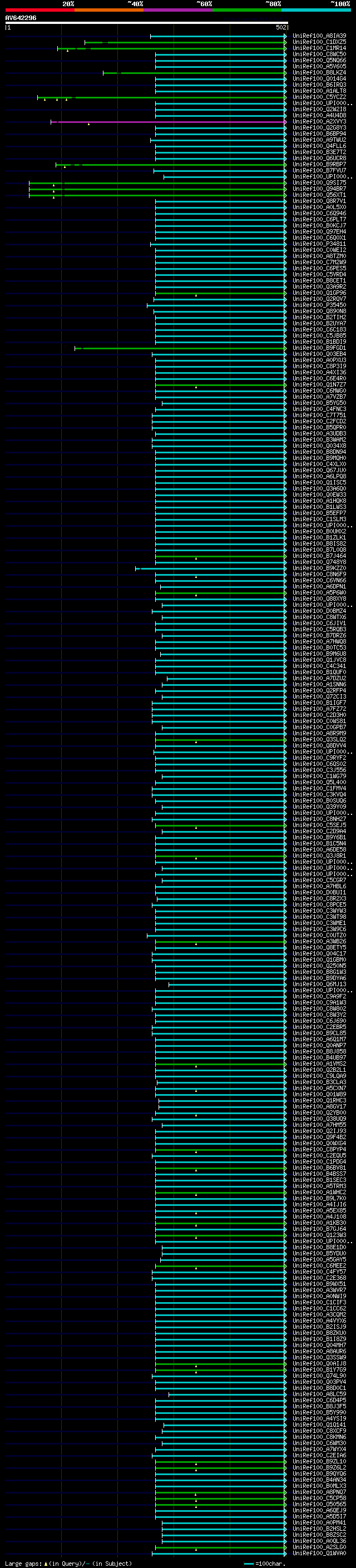Open the UniRef100_Q8R7V1 hit
Screen dimensions: 356x1568
pyautogui.click(x=319, y=201)
